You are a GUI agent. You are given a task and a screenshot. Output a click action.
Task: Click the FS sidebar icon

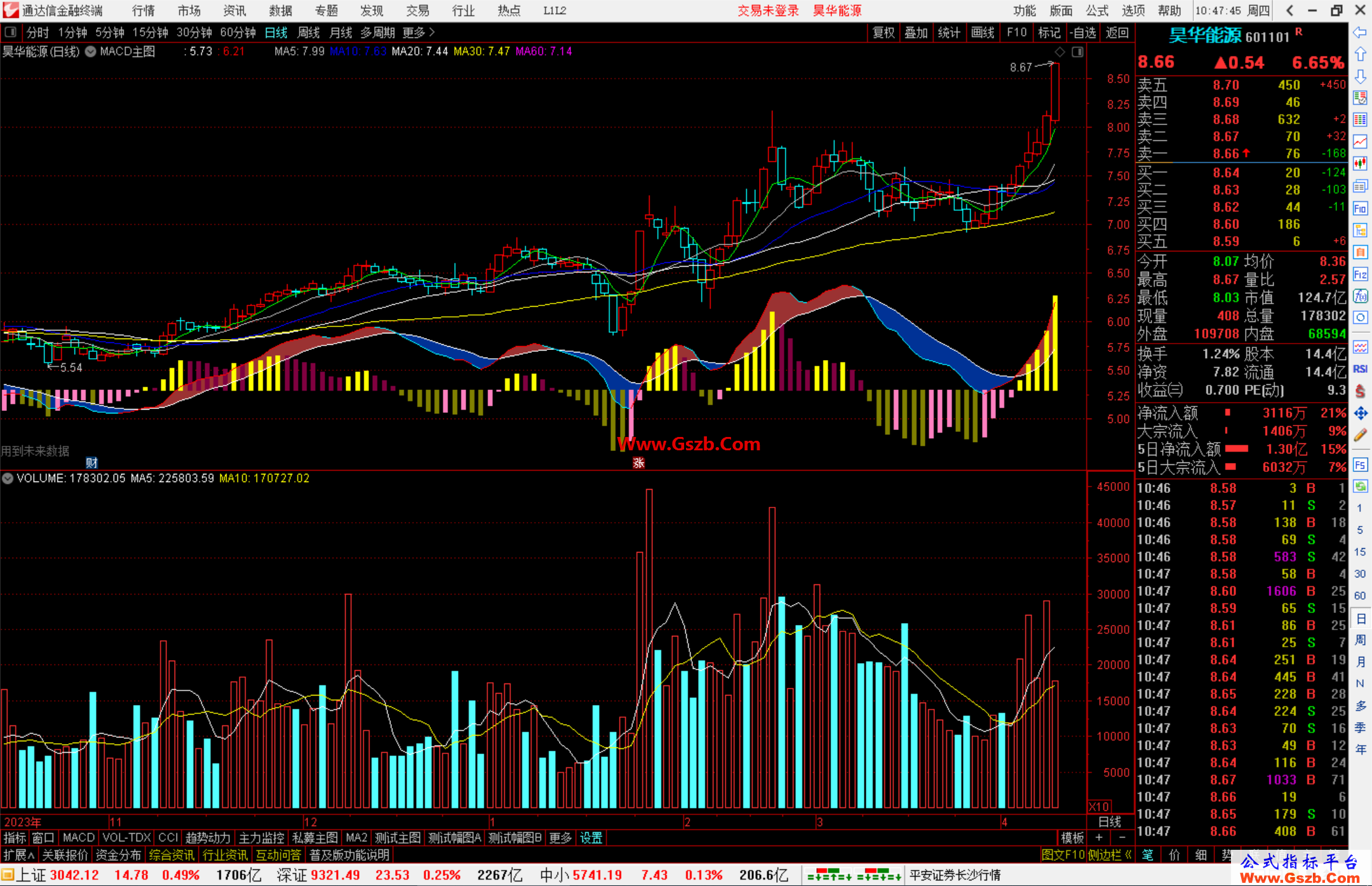point(1360,465)
